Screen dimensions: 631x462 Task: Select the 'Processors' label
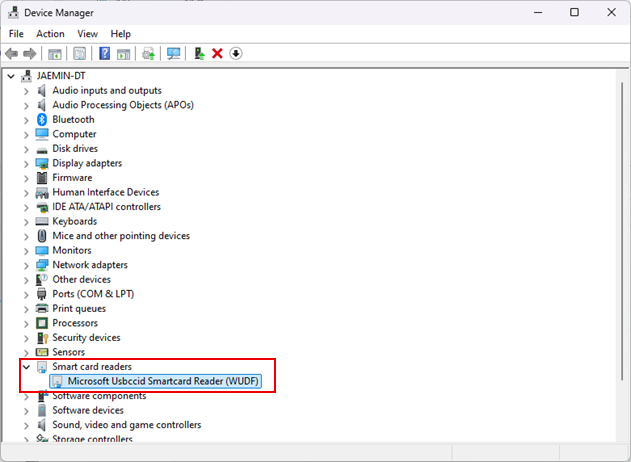pos(75,323)
